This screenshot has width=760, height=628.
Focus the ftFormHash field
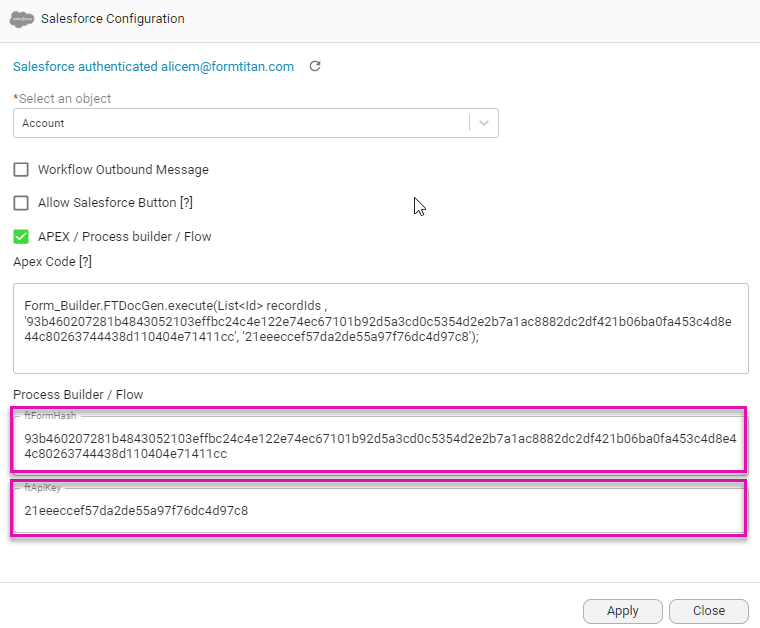(x=380, y=446)
